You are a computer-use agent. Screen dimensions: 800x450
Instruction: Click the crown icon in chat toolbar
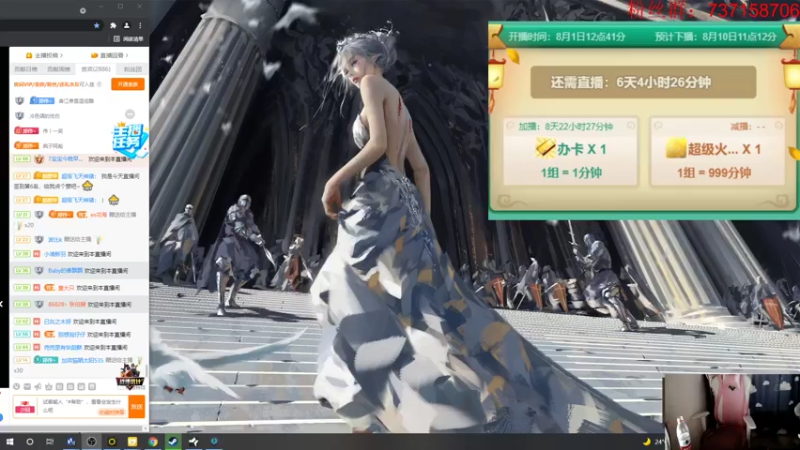(48, 387)
